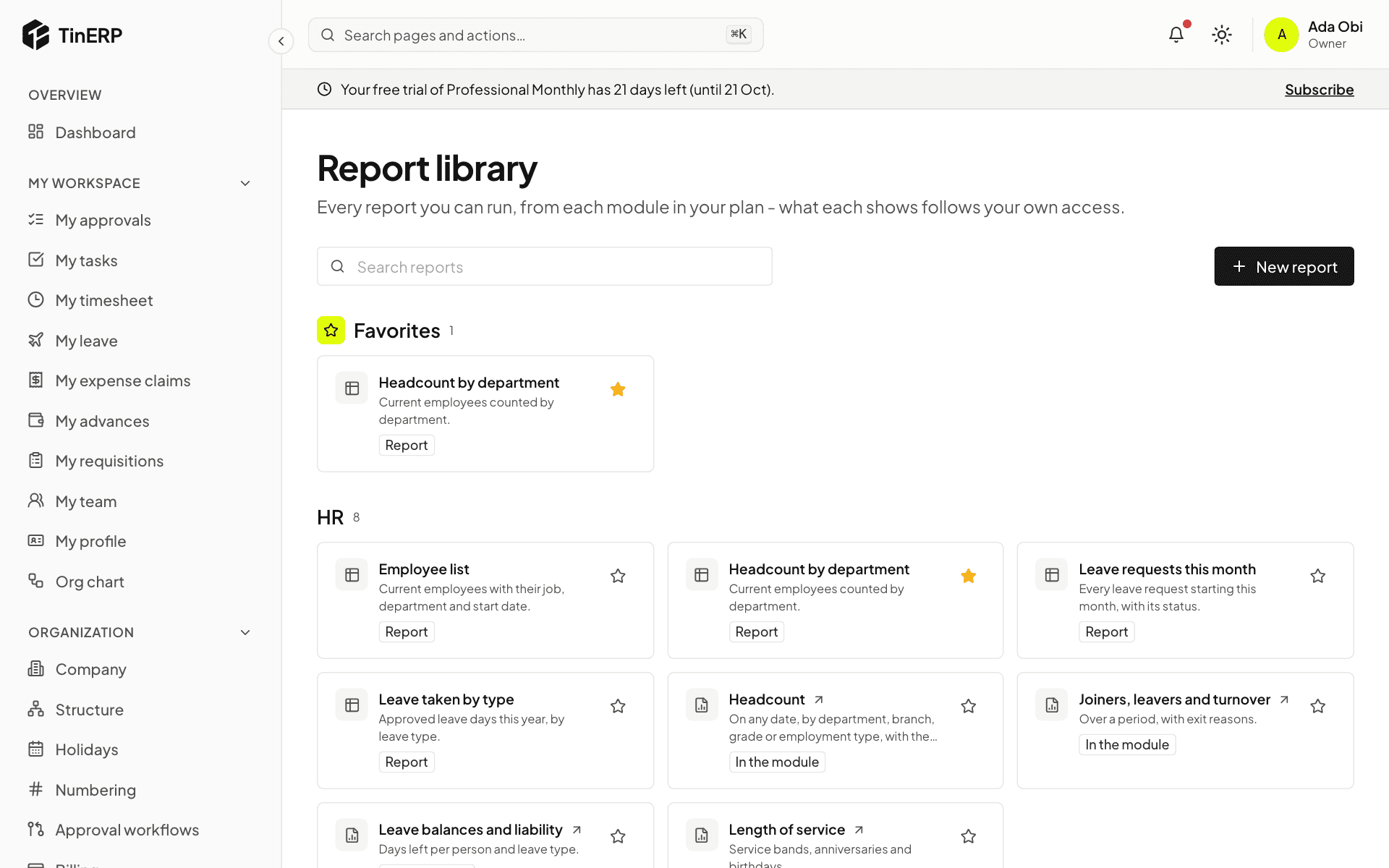The width and height of the screenshot is (1389, 868).
Task: Star the Headcount module report
Action: 969,706
